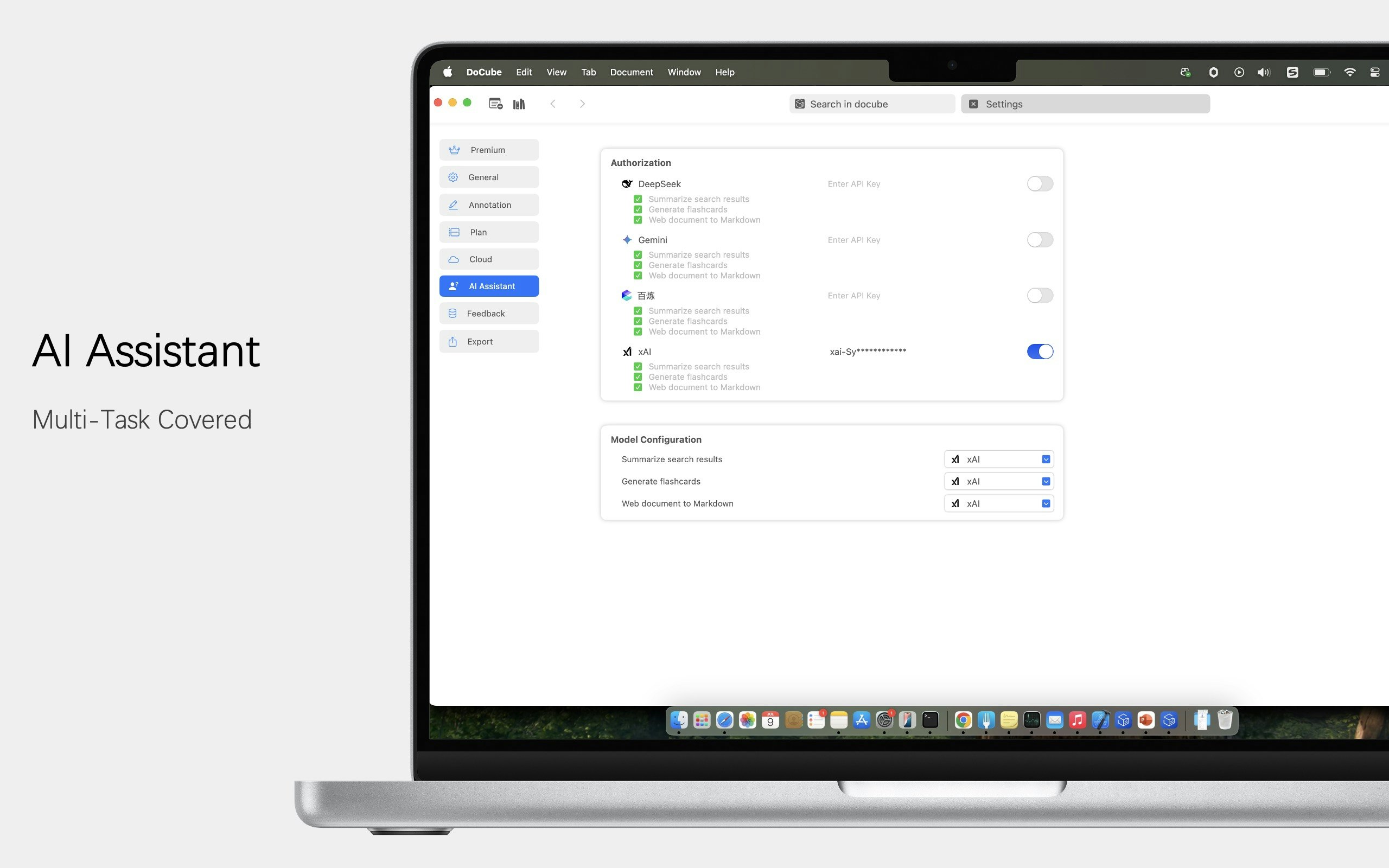The height and width of the screenshot is (868, 1389).
Task: Enable the Gemini authorization switch
Action: pos(1040,239)
